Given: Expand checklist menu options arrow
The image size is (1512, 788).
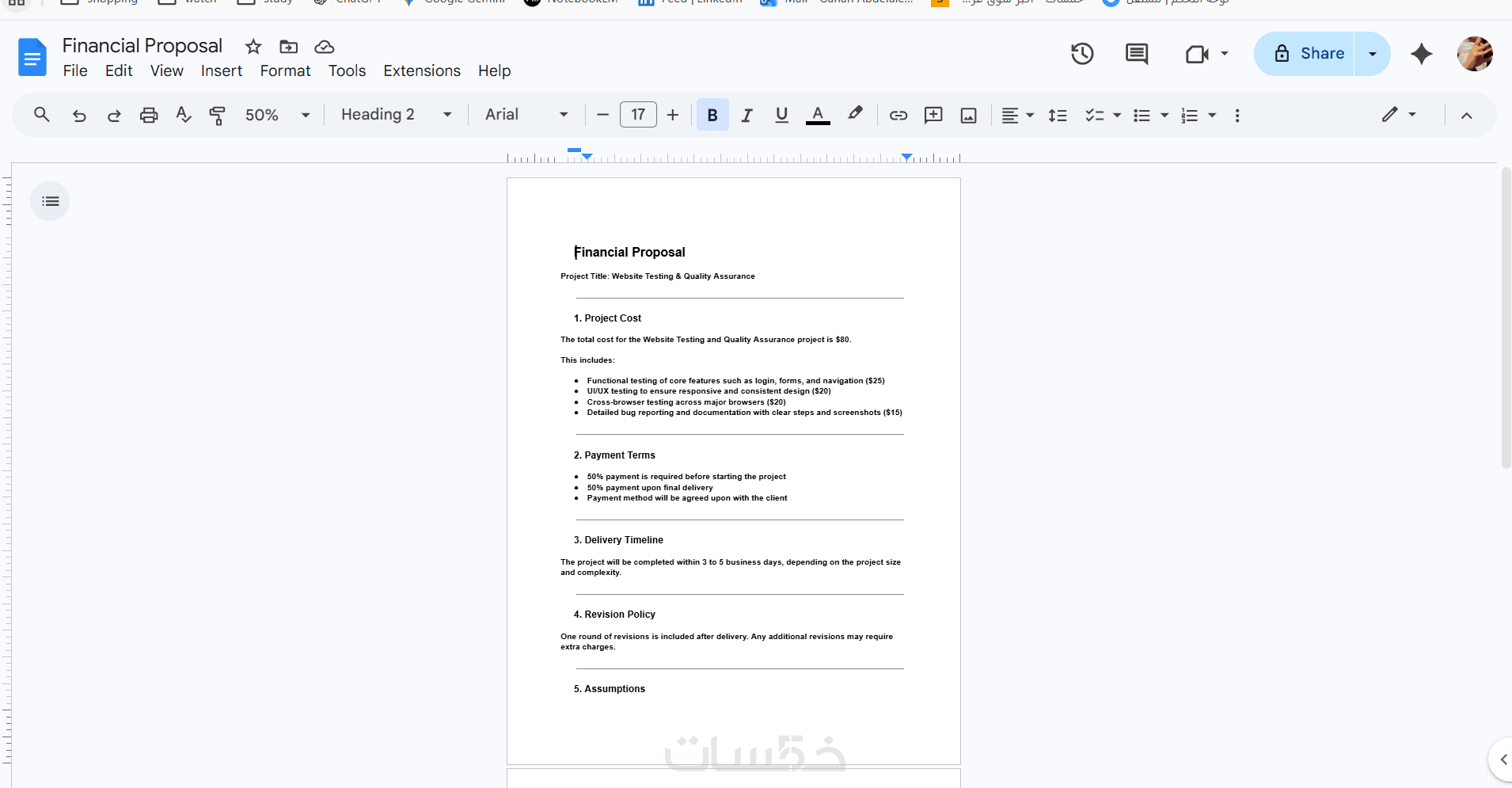Looking at the screenshot, I should 1117,116.
